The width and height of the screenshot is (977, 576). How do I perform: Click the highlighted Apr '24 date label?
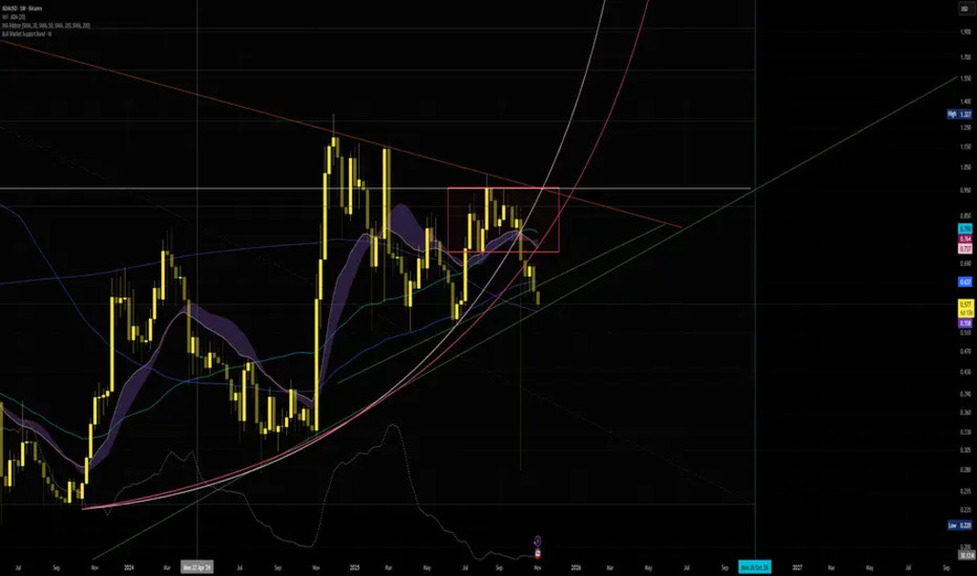(197, 567)
